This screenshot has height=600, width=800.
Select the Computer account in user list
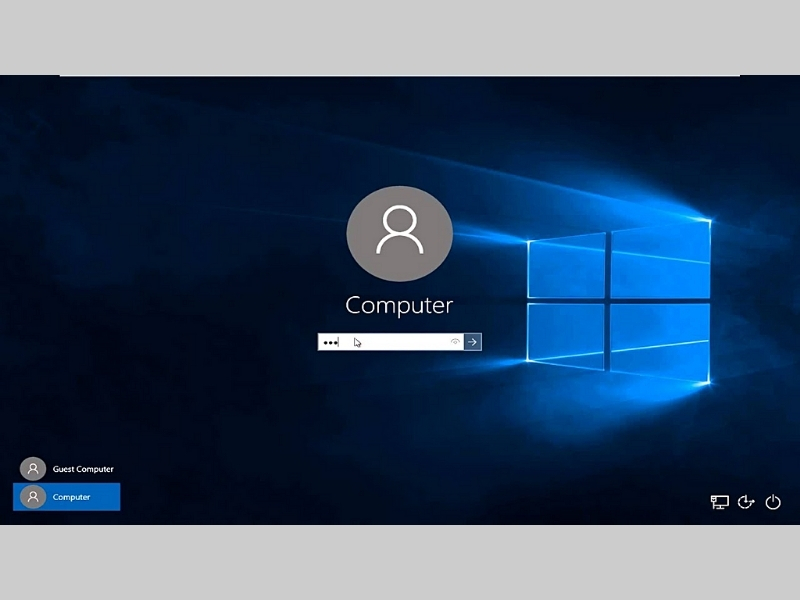[67, 497]
